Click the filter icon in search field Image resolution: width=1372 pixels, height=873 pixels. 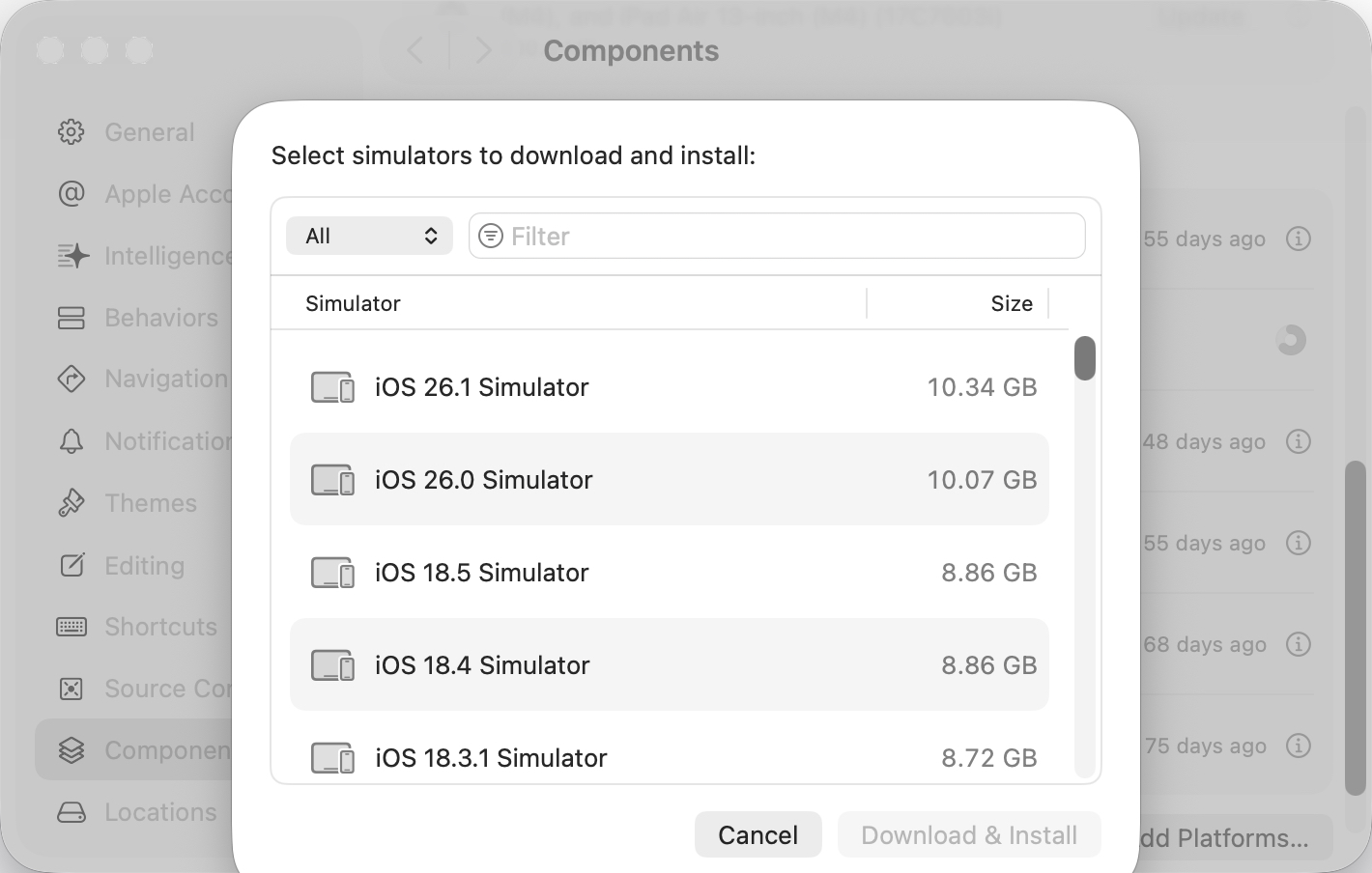(x=491, y=236)
